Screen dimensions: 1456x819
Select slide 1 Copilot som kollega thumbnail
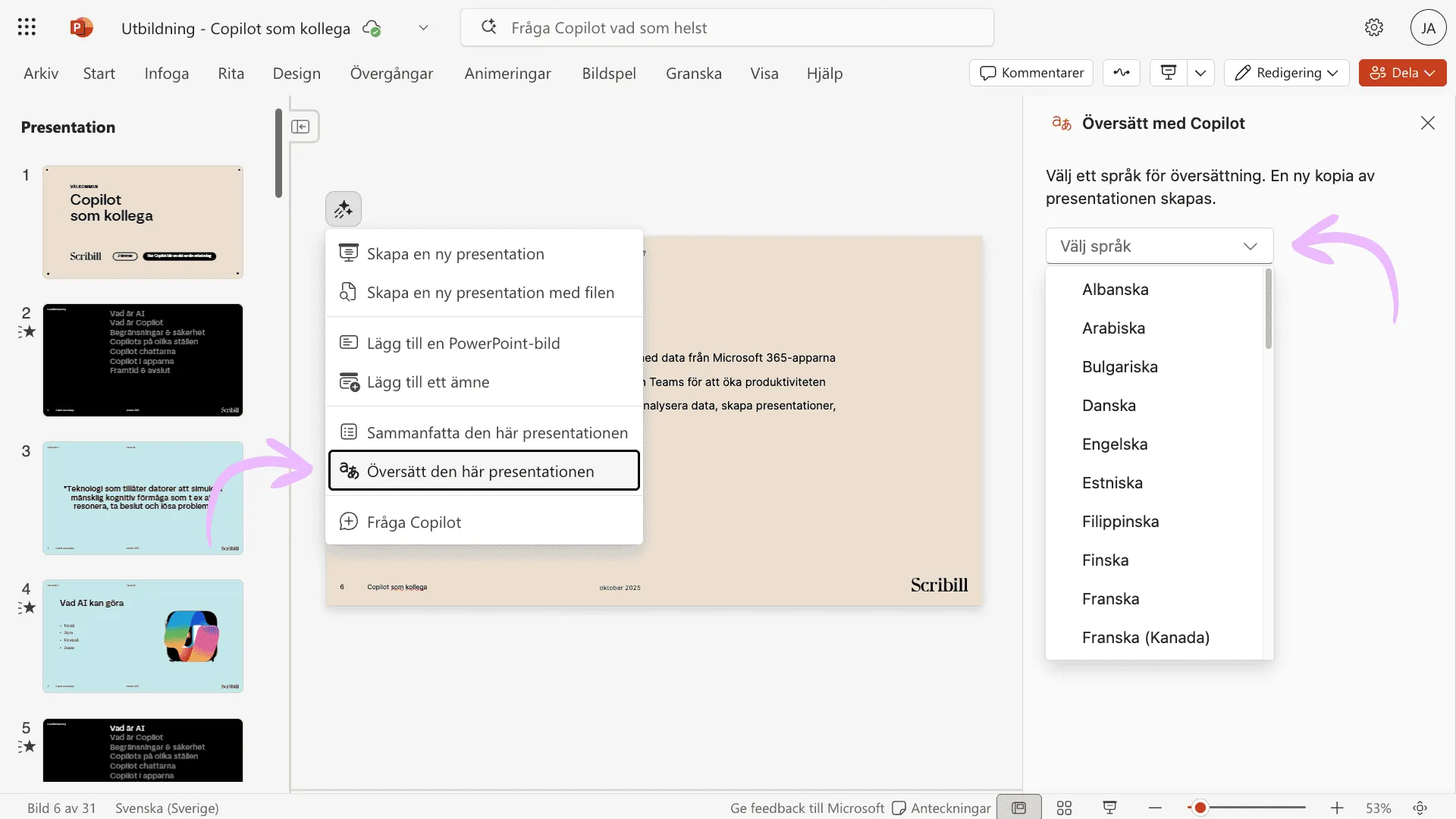[x=143, y=222]
